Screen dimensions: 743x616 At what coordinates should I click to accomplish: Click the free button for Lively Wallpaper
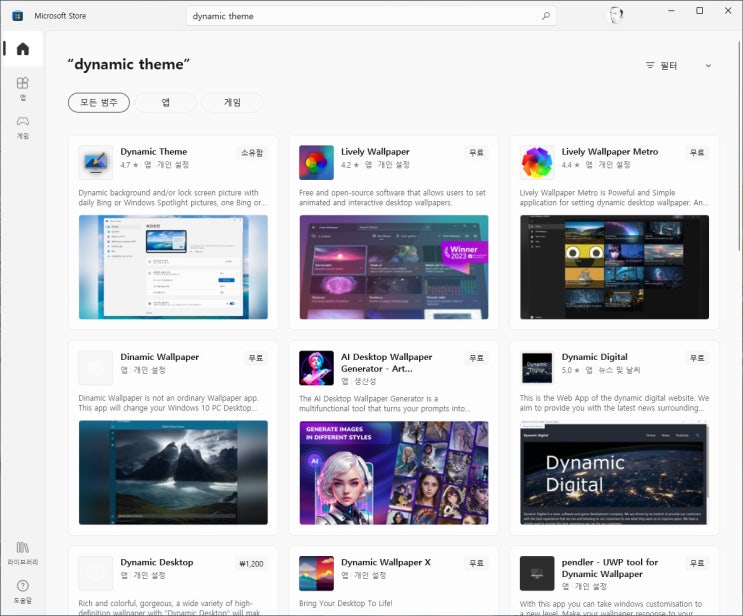pyautogui.click(x=476, y=153)
